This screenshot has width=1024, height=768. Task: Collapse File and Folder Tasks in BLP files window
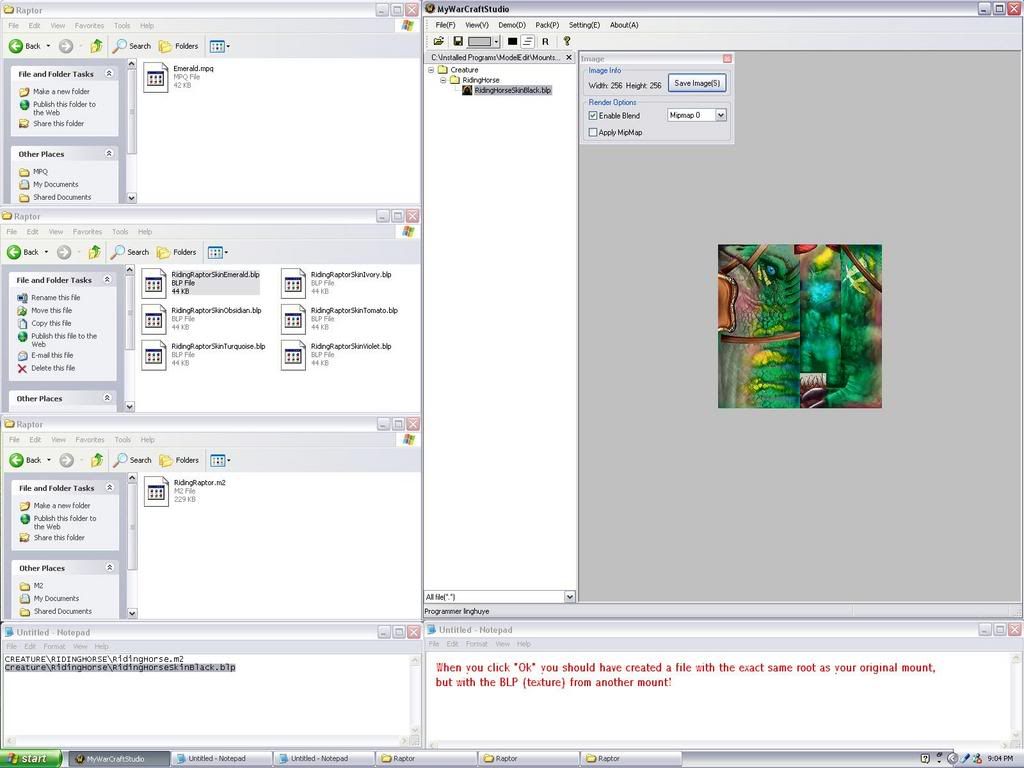(x=107, y=280)
